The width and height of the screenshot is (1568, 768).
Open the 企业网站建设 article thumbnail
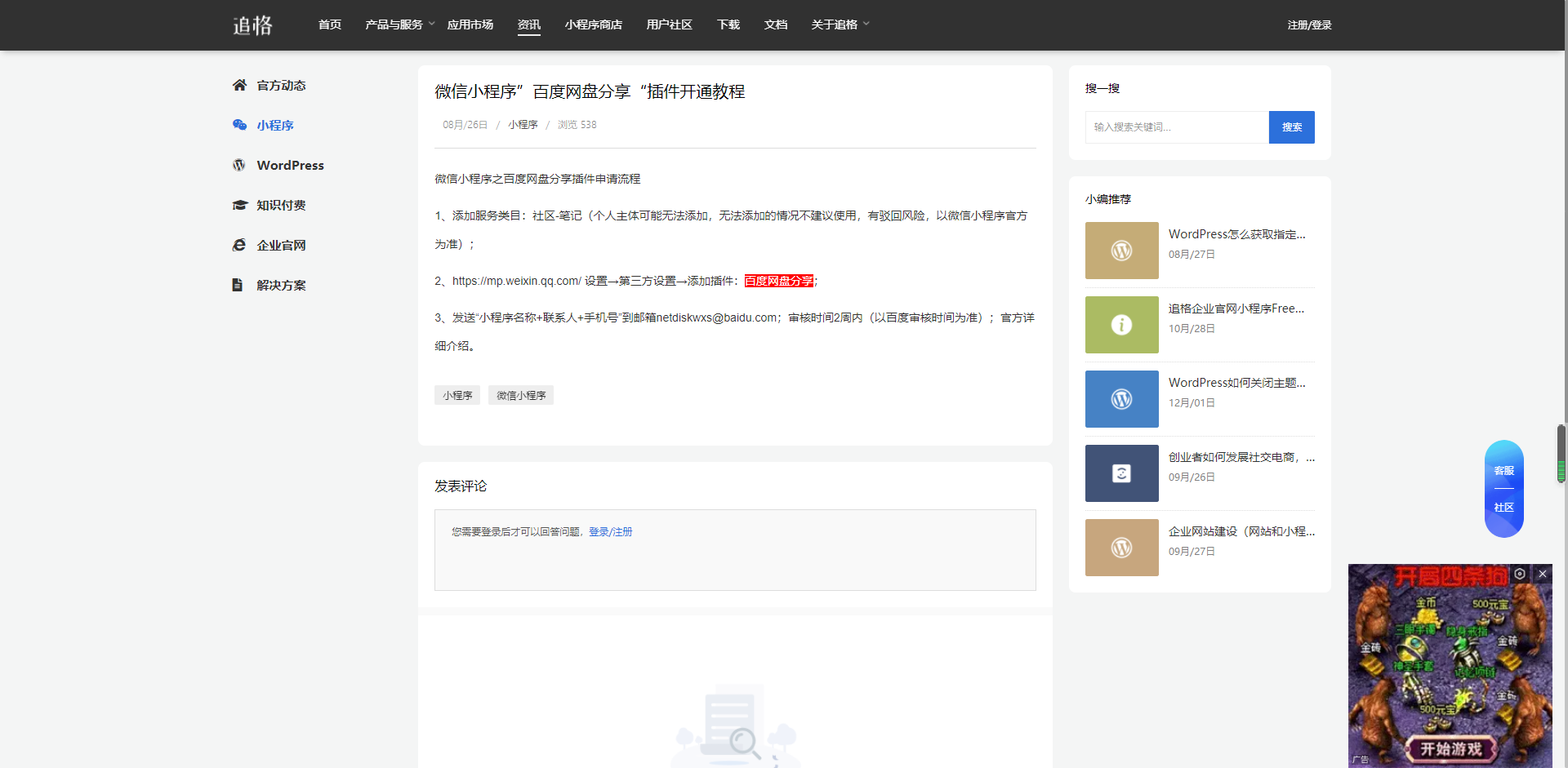click(x=1121, y=548)
